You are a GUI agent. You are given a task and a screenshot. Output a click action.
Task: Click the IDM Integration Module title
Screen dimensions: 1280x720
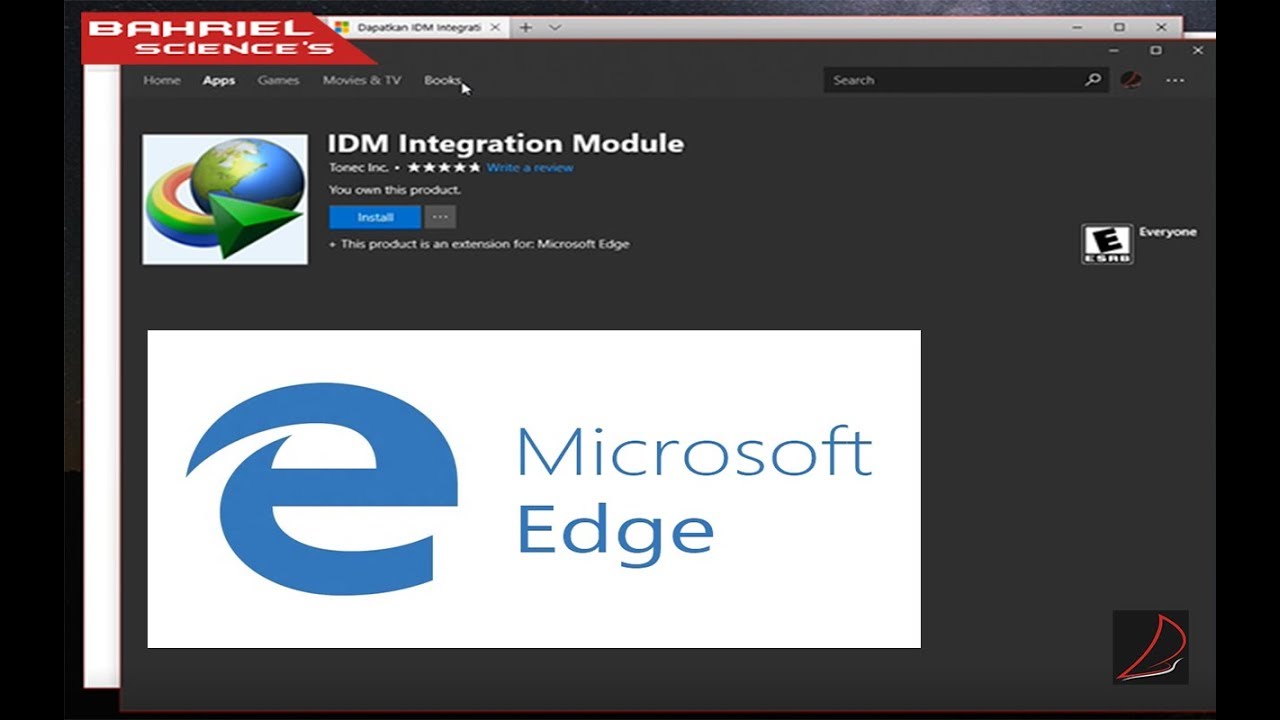coord(506,143)
